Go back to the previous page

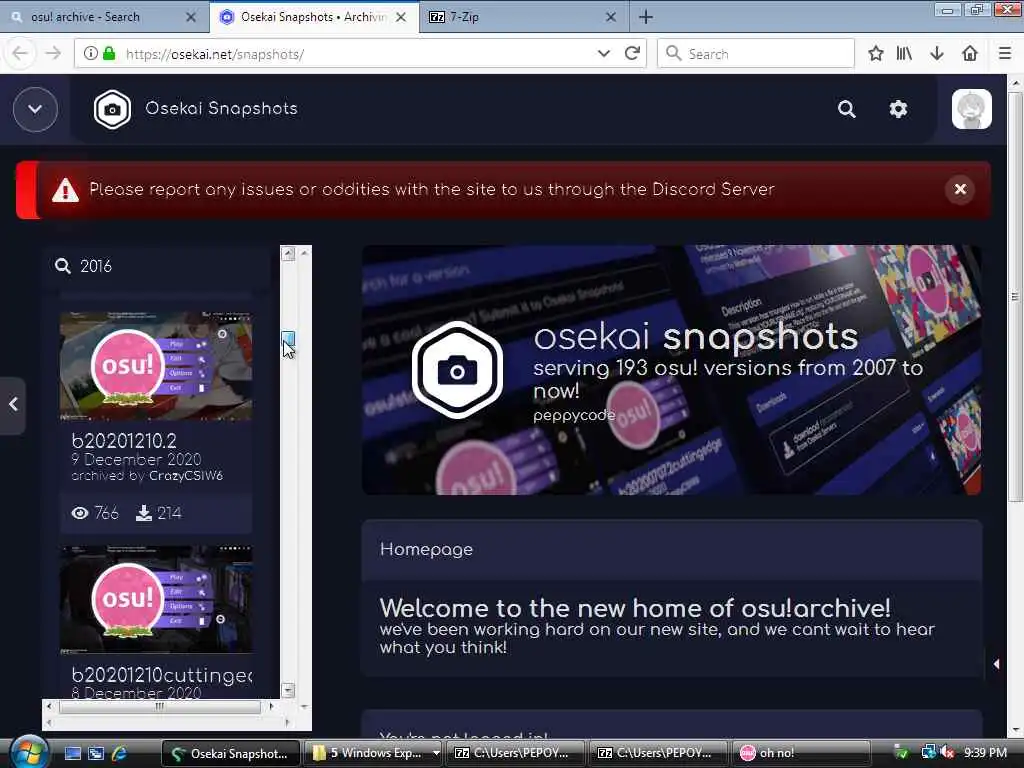[20, 54]
